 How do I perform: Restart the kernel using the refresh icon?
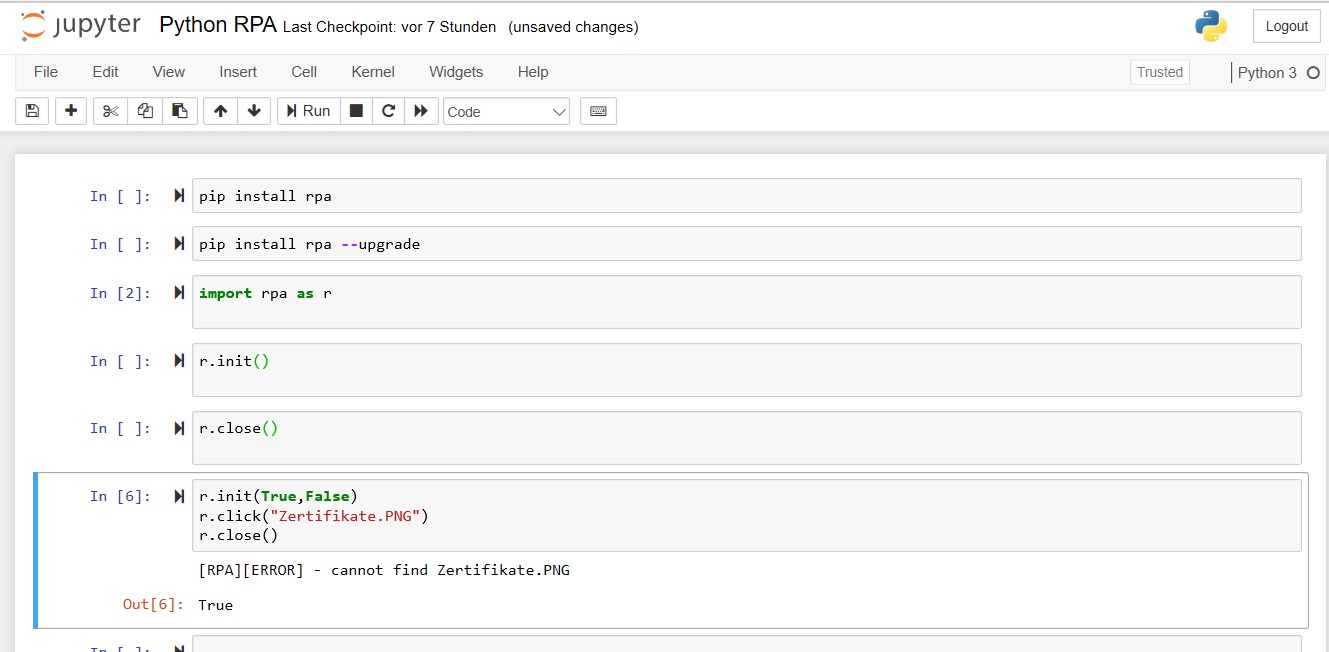[388, 111]
